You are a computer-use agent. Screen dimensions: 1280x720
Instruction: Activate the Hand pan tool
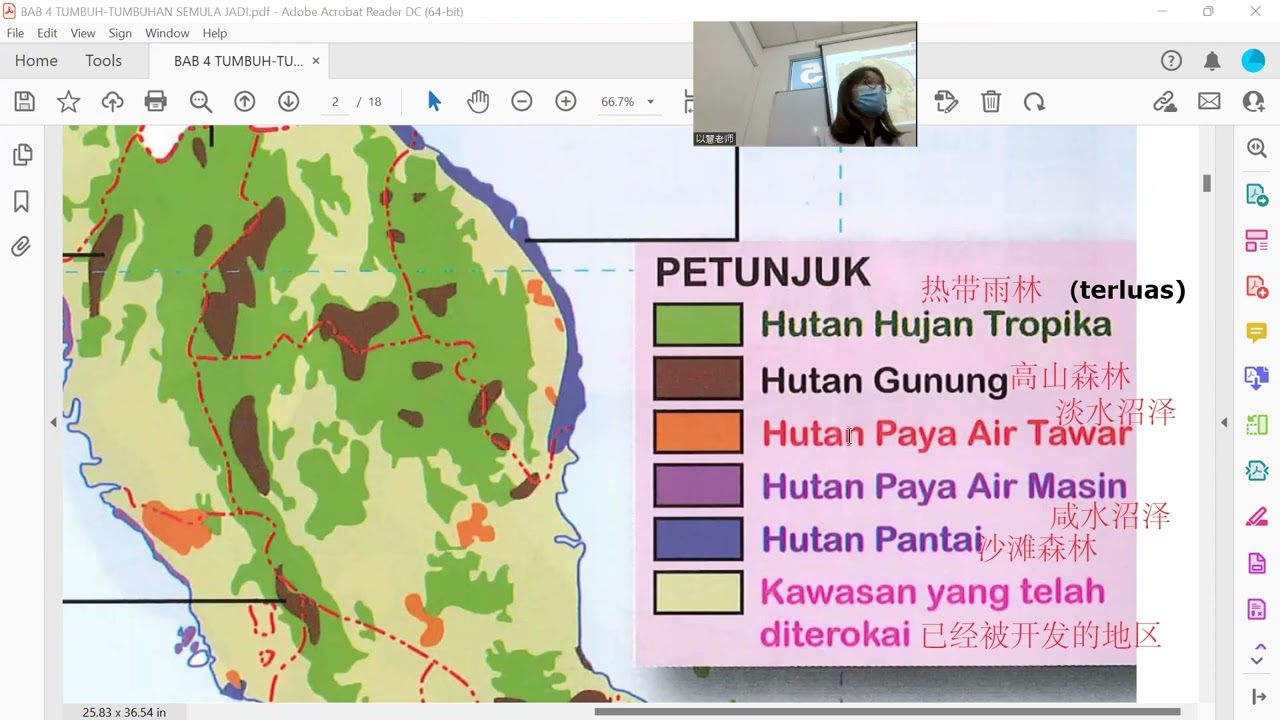[x=478, y=101]
